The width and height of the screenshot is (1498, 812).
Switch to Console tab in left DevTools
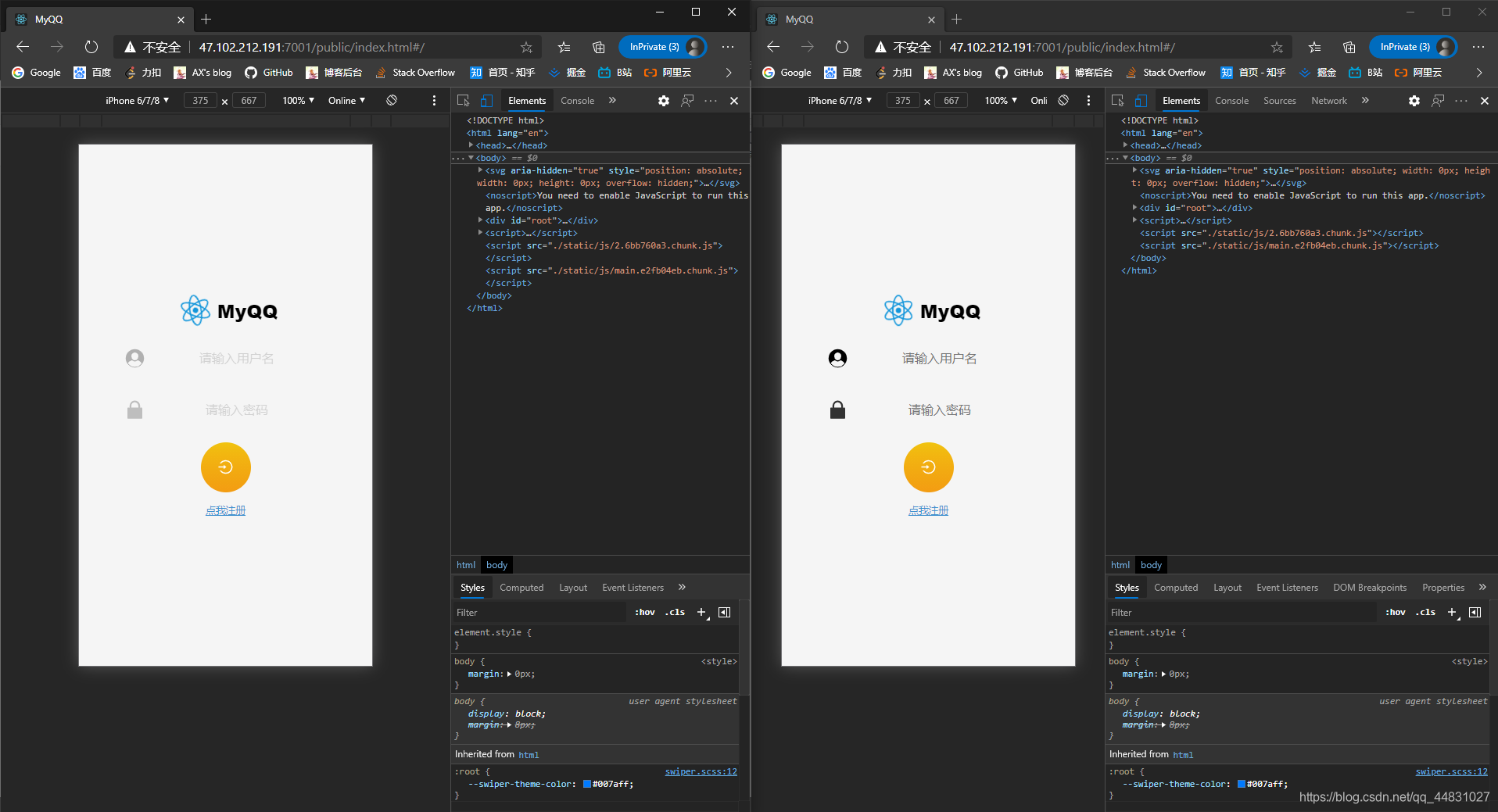pos(577,101)
